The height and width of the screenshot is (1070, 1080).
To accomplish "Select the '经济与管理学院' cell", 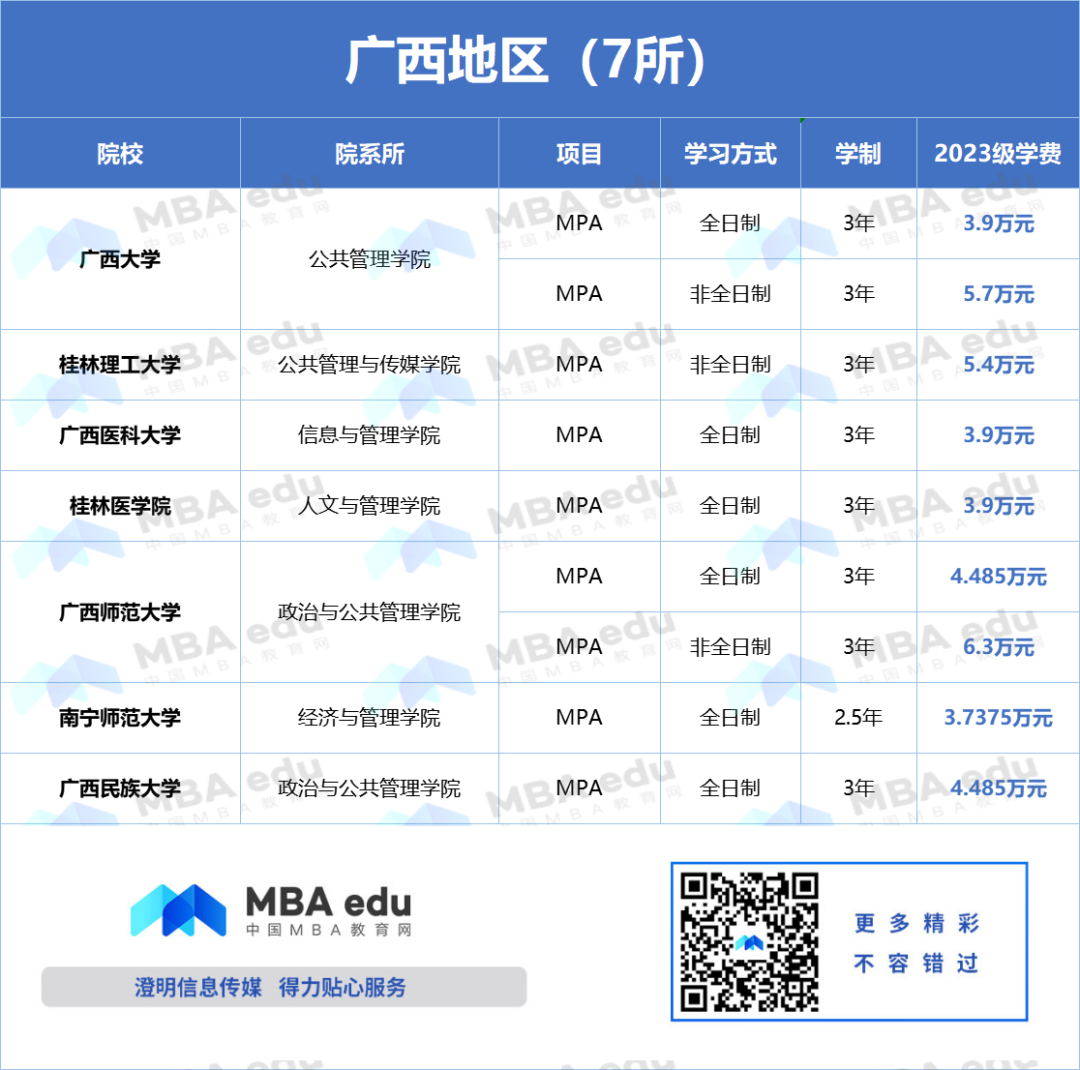I will (369, 718).
